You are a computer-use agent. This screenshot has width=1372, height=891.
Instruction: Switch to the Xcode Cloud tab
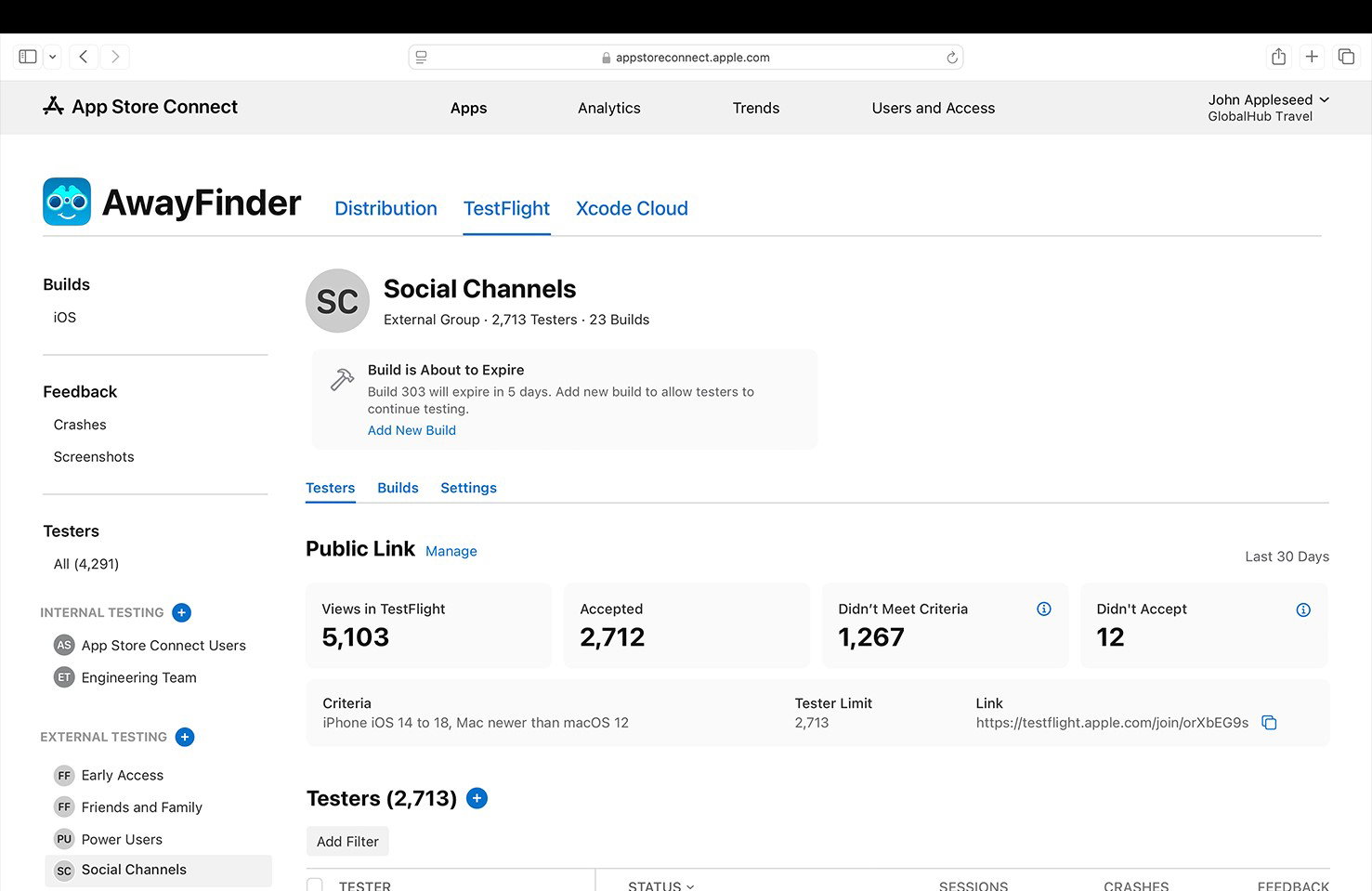[x=632, y=208]
